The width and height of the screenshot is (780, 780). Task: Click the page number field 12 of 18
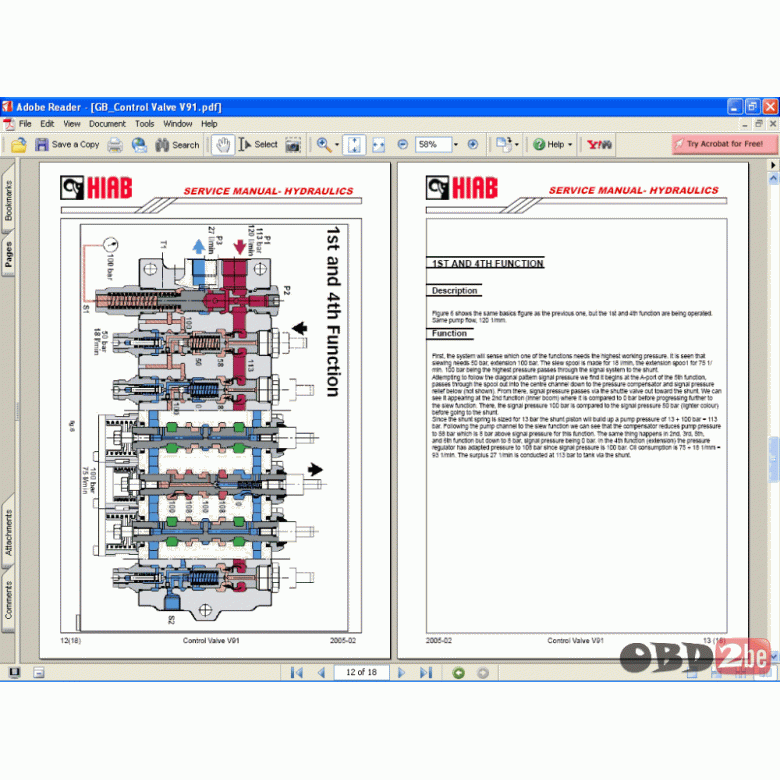coord(361,672)
